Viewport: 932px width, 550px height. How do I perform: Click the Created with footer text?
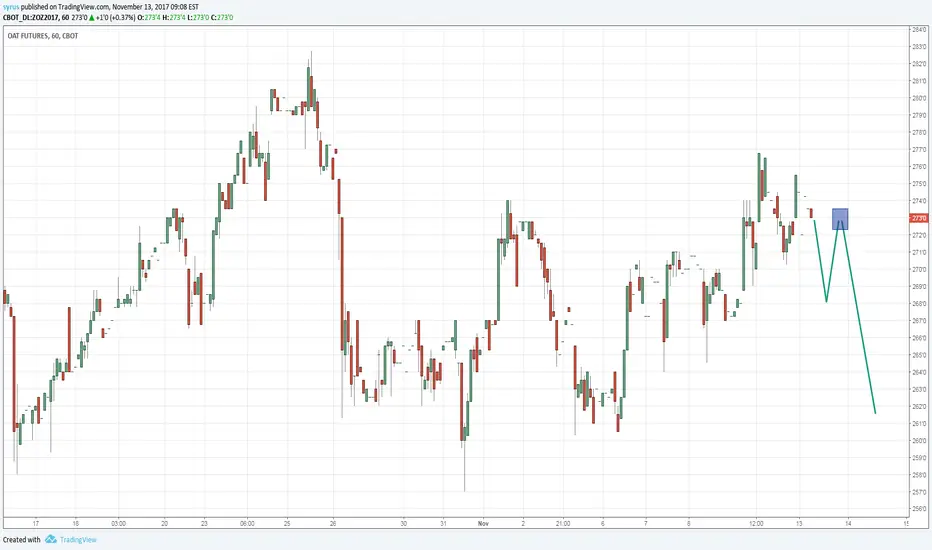pos(21,540)
